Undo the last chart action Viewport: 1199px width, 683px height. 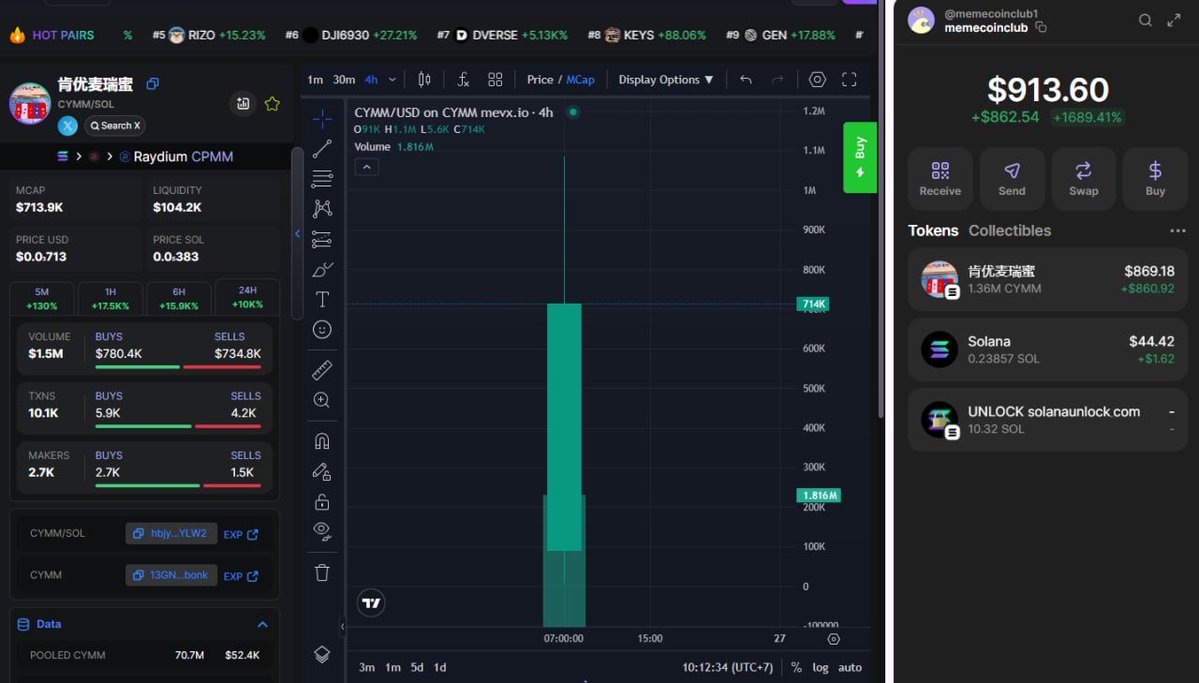coord(746,80)
